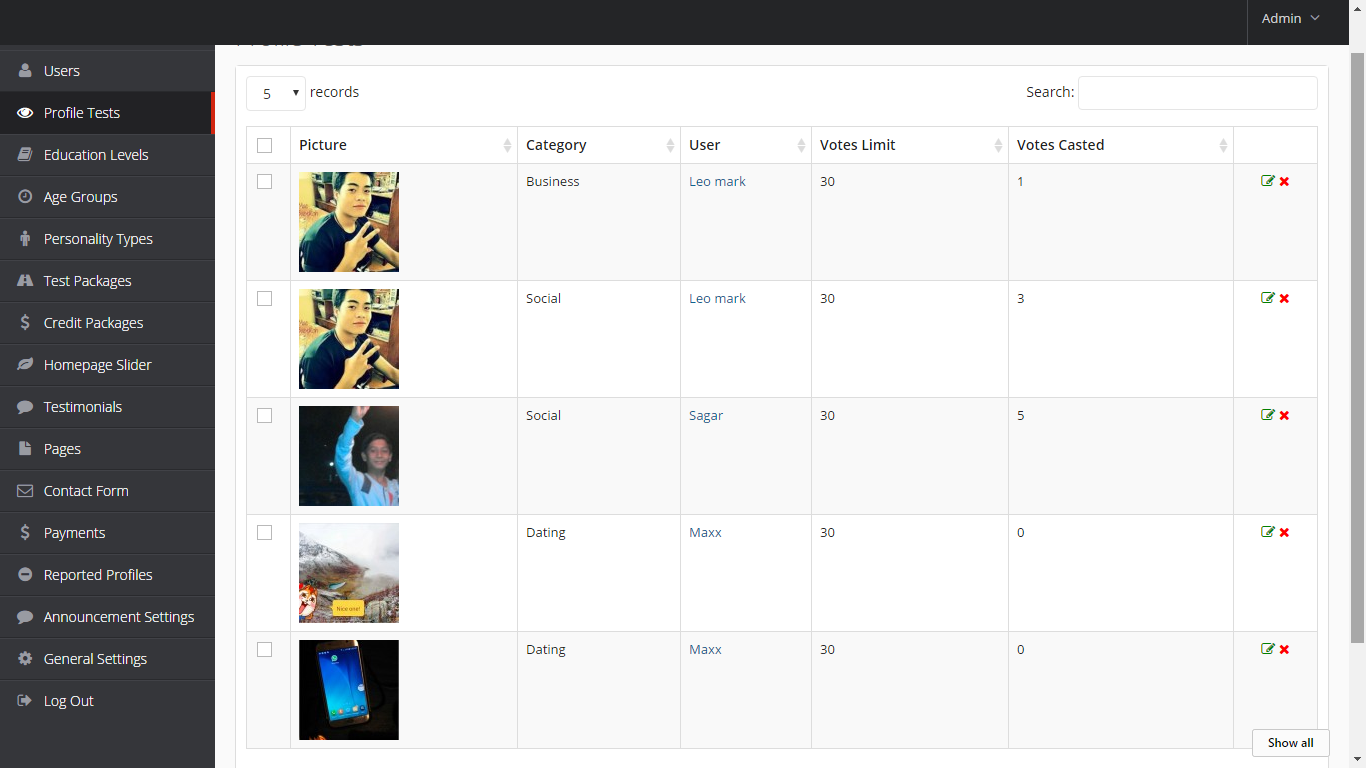Open the Homepage Slider menu item
This screenshot has width=1366, height=768.
click(107, 365)
